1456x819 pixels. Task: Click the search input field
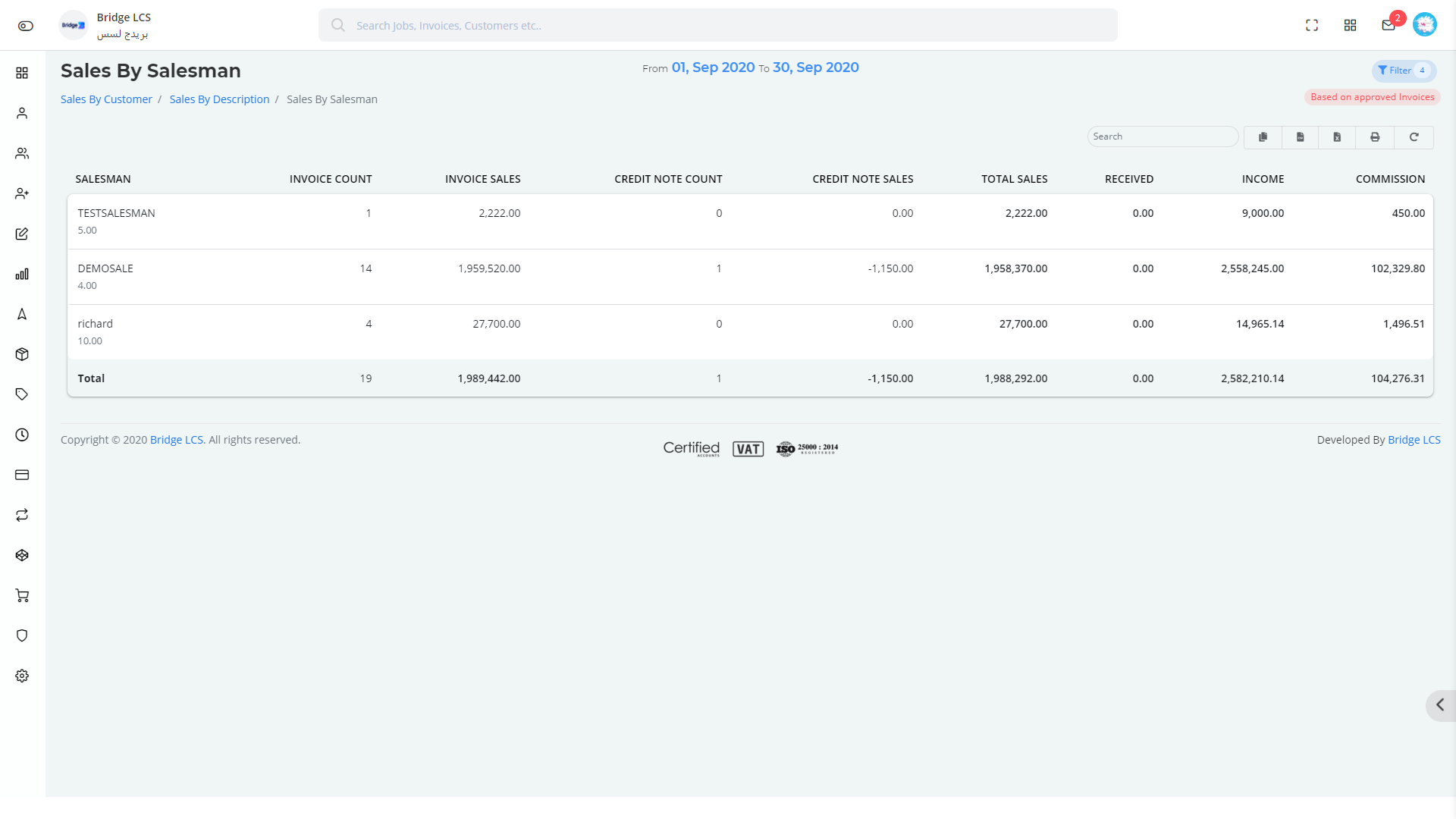coord(1162,136)
